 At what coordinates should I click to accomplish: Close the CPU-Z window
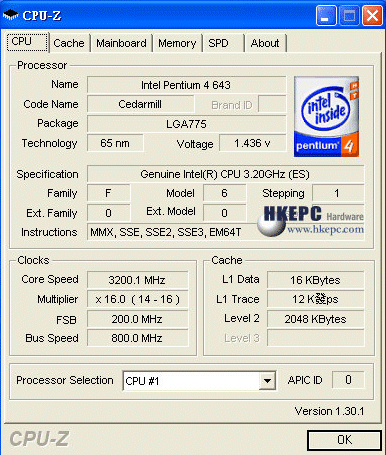pos(372,15)
